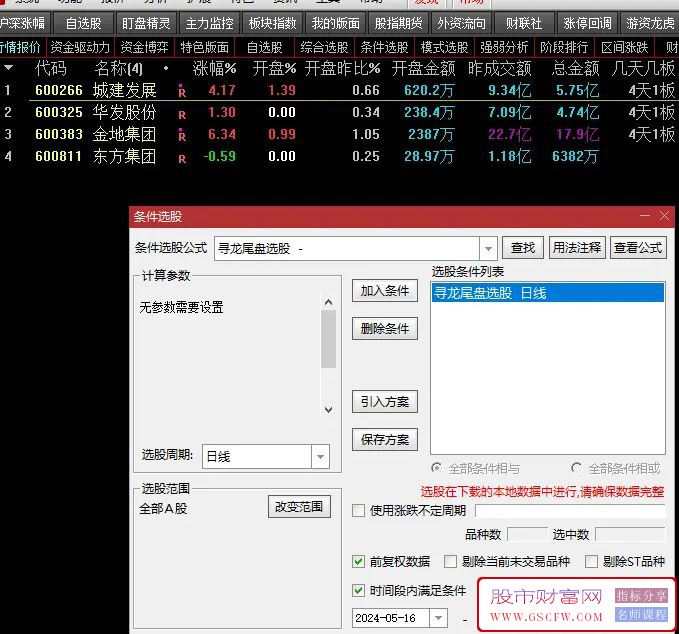The height and width of the screenshot is (634, 679).
Task: Click the 品种数 field
Action: (x=527, y=534)
